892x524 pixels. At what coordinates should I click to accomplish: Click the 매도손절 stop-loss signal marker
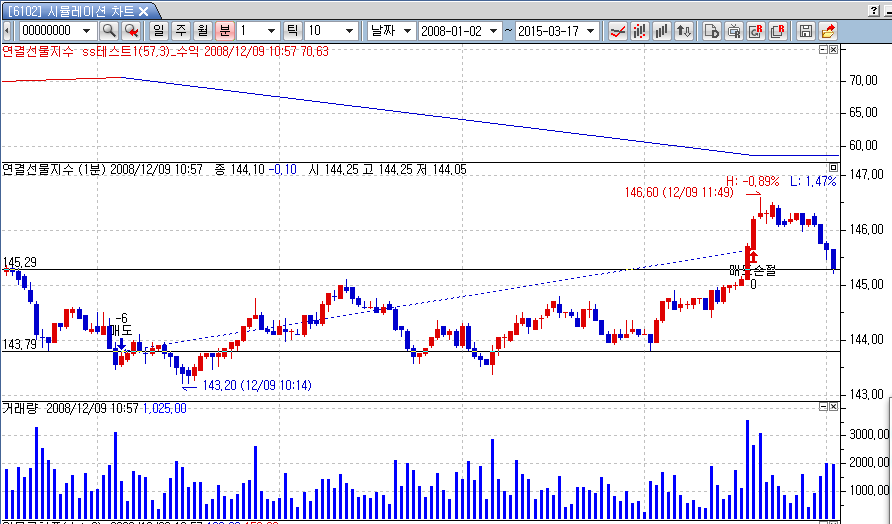[x=753, y=270]
